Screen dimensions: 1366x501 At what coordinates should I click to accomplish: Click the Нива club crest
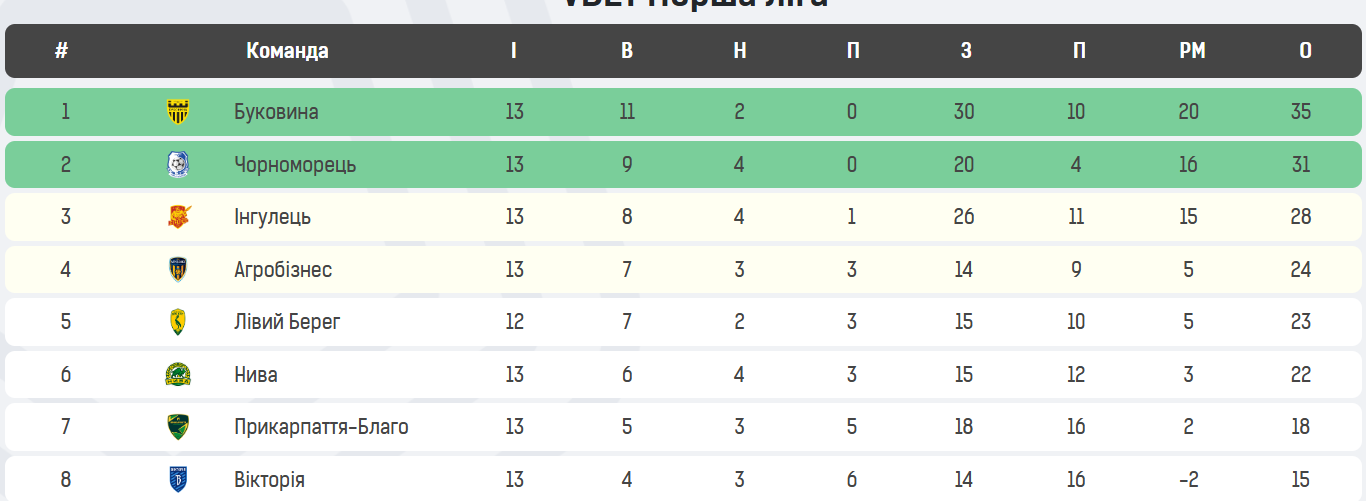178,375
